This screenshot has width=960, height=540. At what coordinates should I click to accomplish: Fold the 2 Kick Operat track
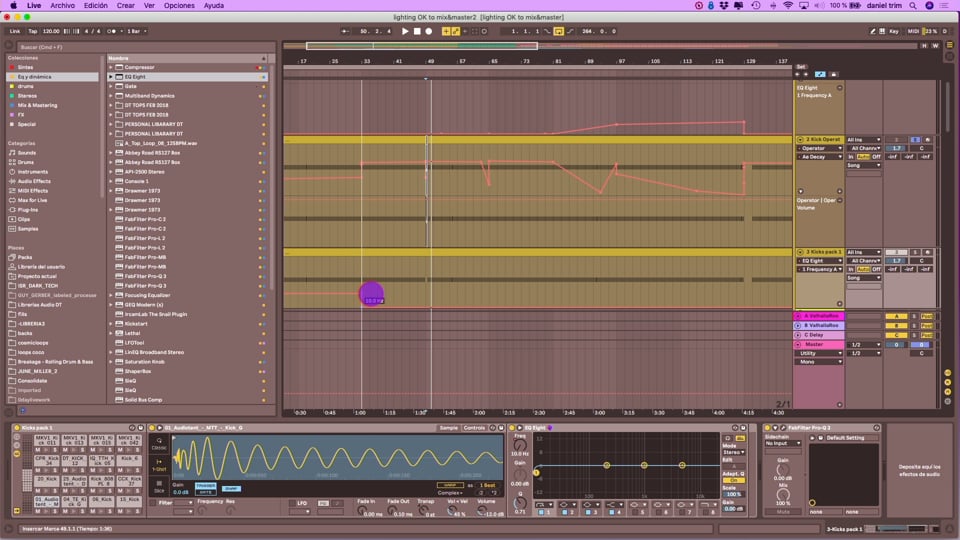coord(800,140)
